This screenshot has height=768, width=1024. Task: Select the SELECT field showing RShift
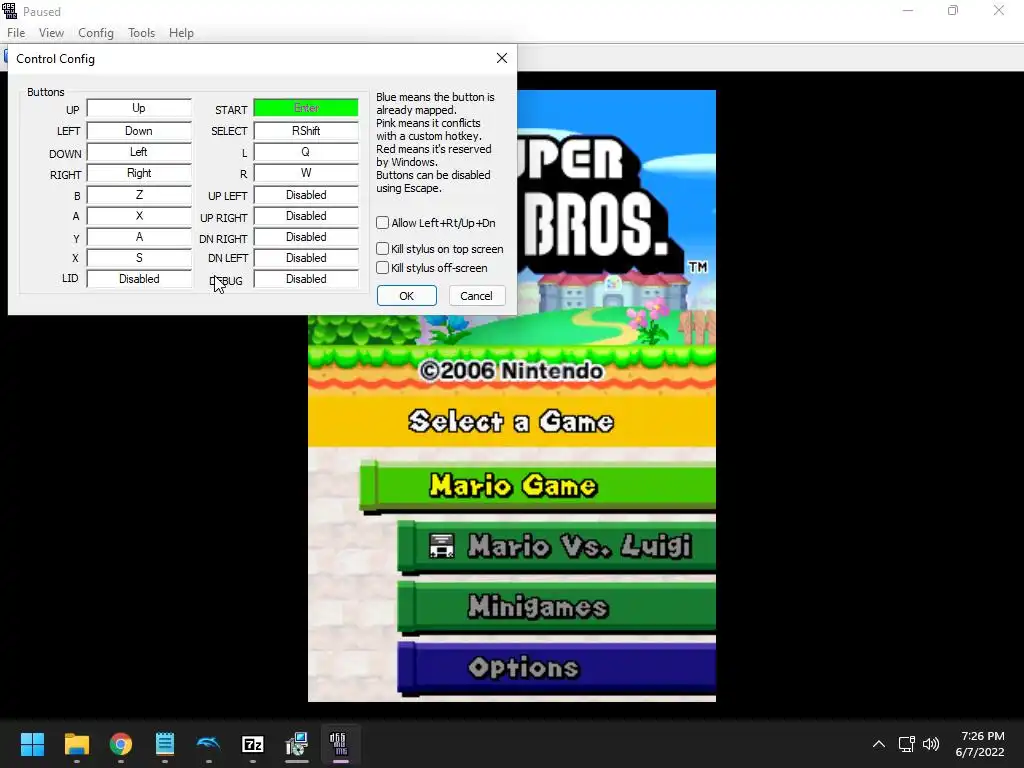(306, 131)
